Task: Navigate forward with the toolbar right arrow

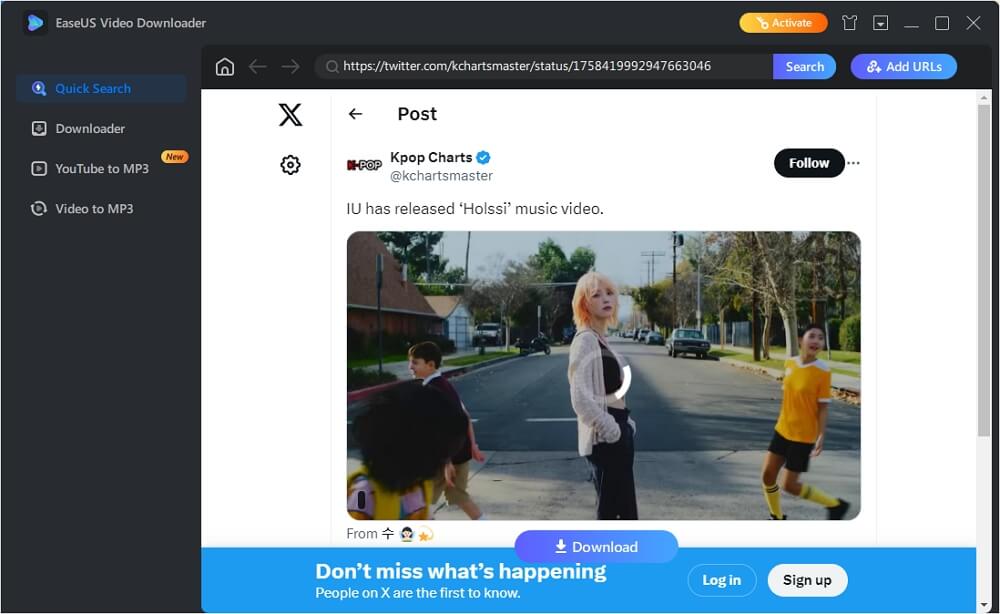Action: coord(291,66)
